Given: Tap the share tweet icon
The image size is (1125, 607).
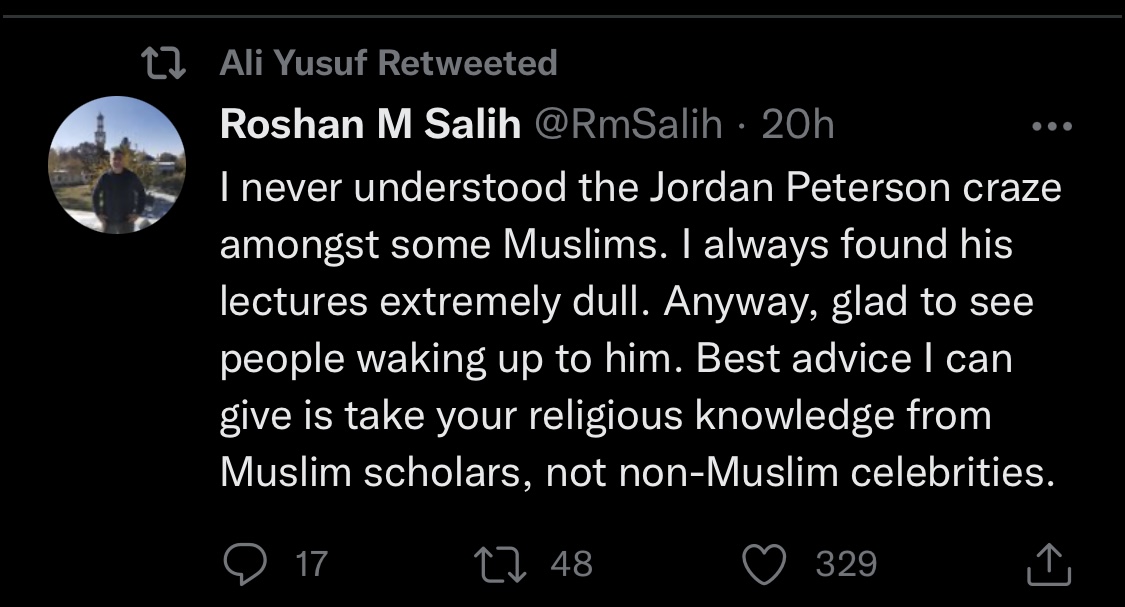Looking at the screenshot, I should (1049, 564).
